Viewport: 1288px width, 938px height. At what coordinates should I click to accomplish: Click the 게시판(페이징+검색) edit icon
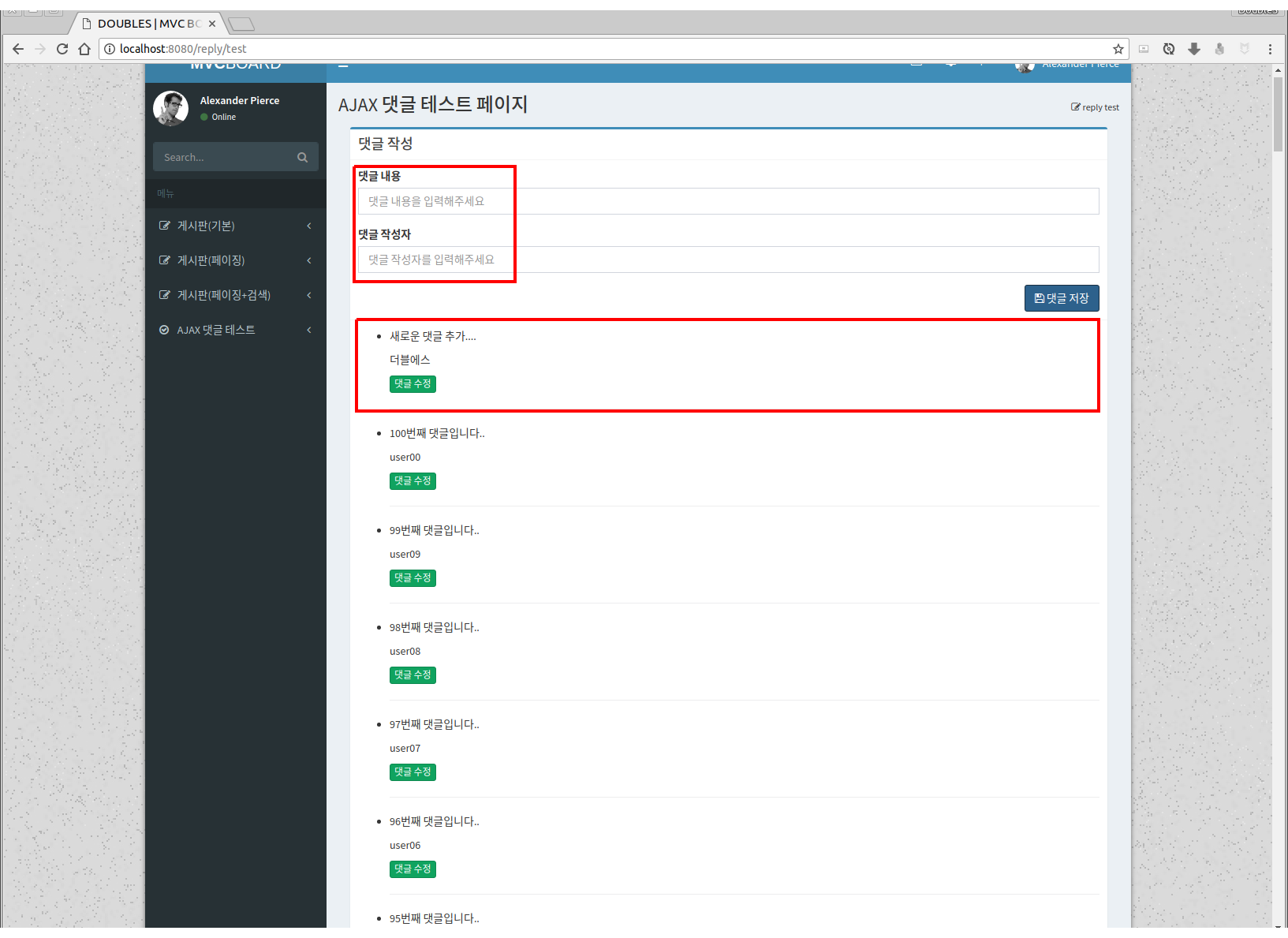[x=164, y=295]
